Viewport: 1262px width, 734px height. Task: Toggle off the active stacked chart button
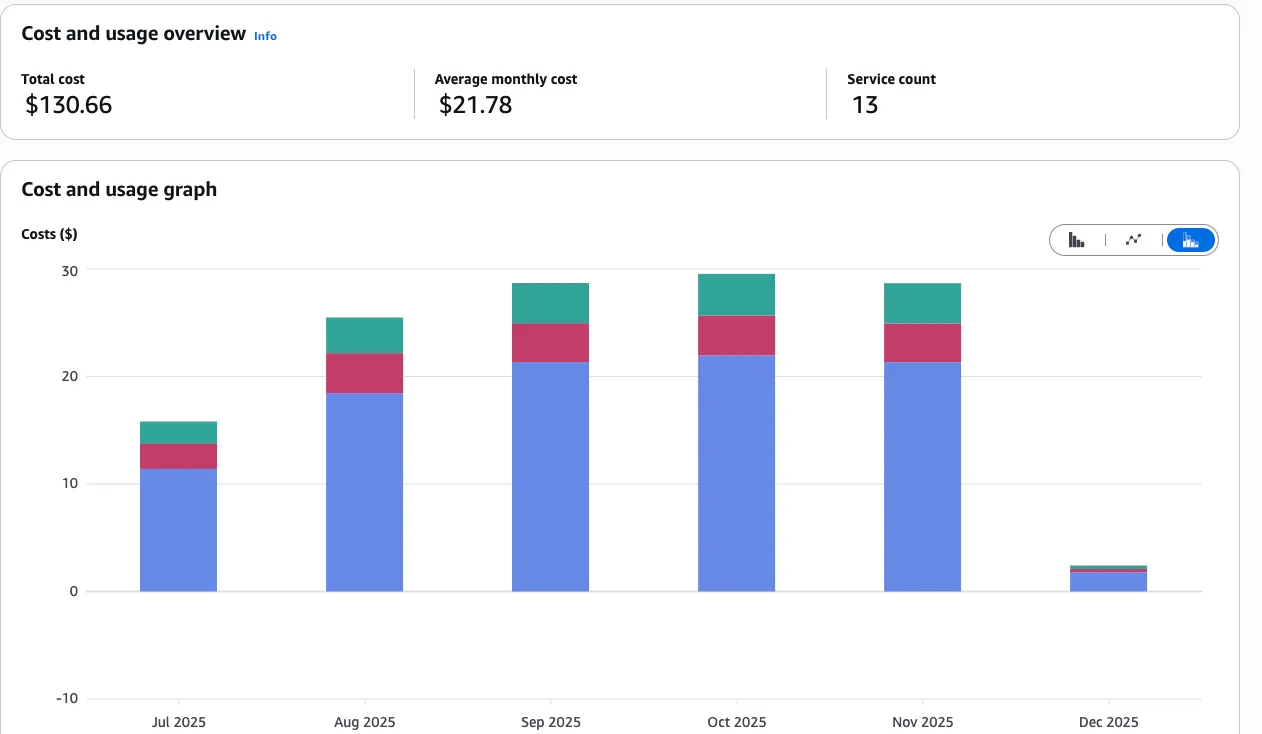[1189, 240]
